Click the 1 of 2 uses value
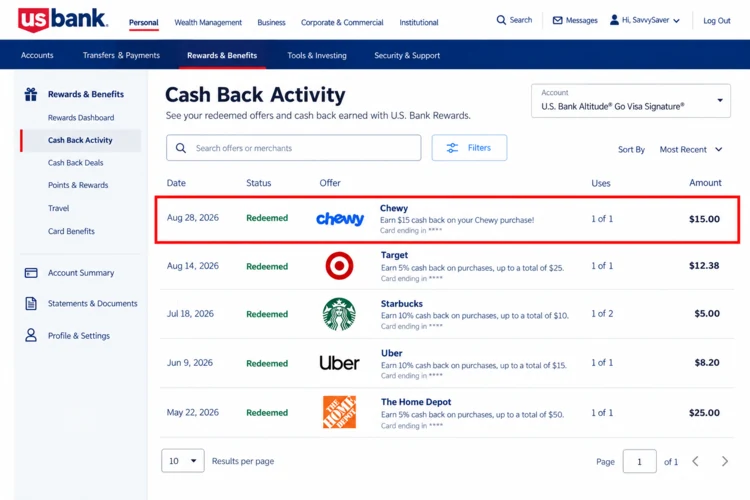 coord(602,313)
